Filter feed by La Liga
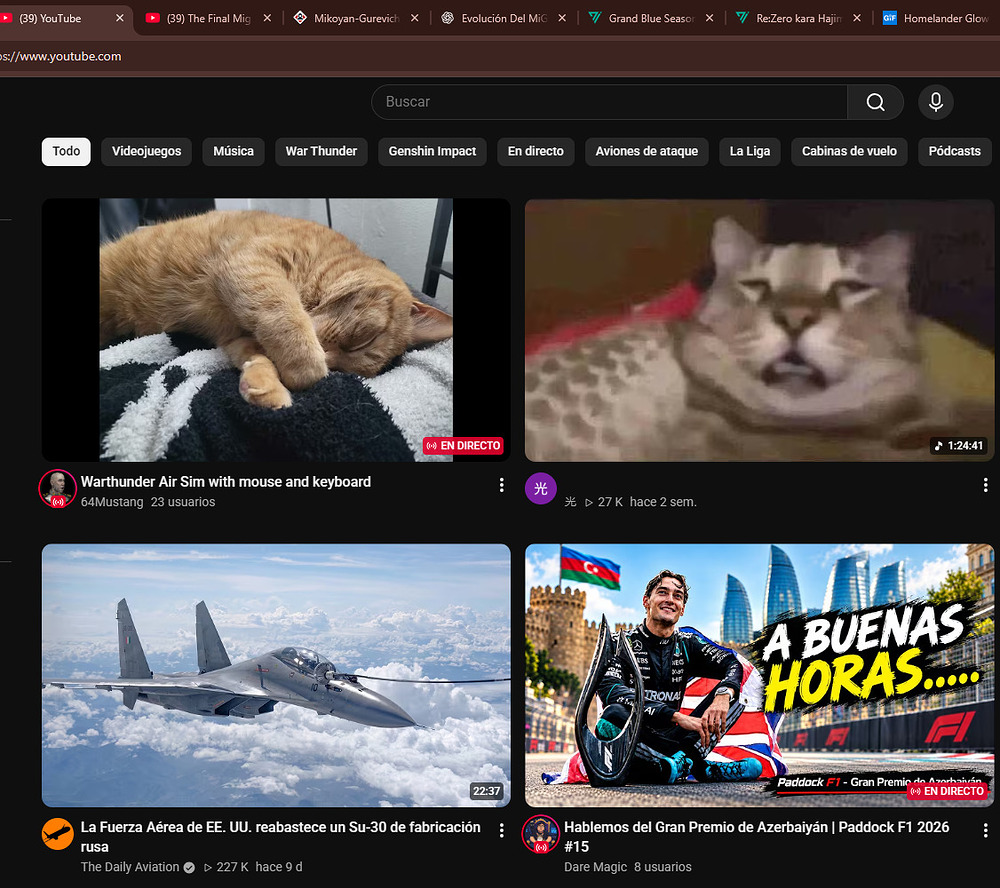Viewport: 1000px width, 888px height. pos(750,152)
